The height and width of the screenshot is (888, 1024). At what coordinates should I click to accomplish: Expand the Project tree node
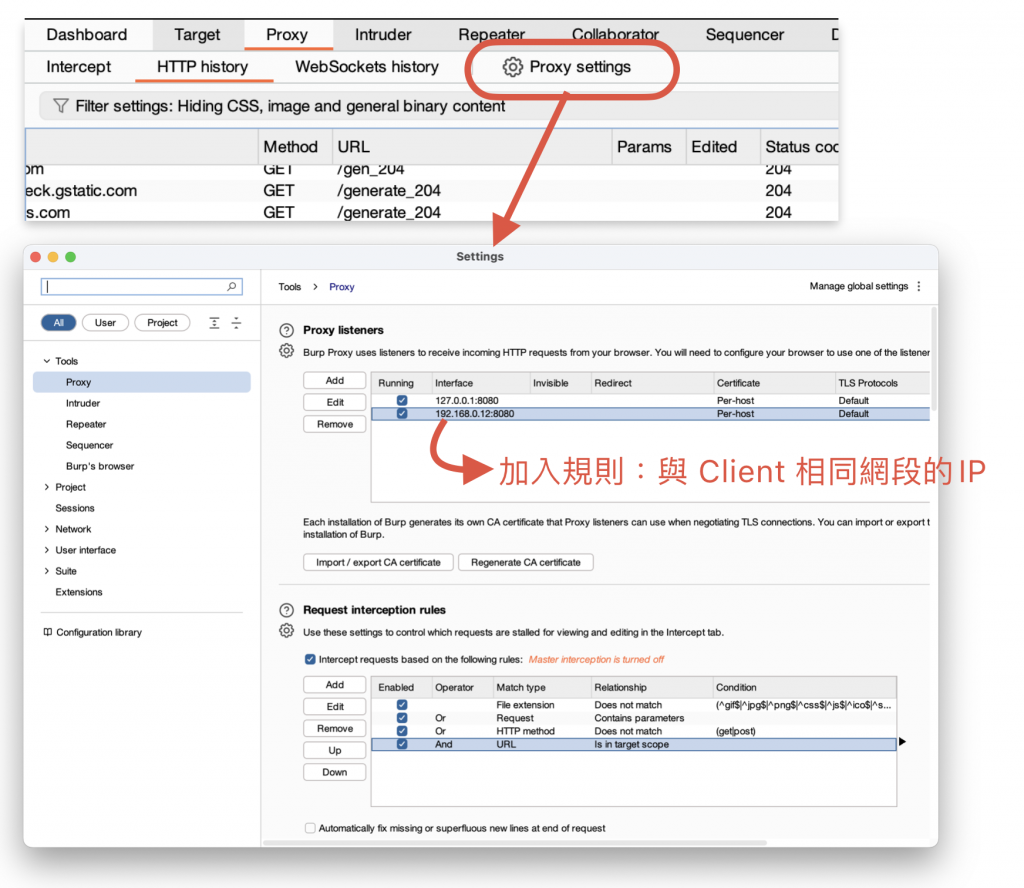click(x=47, y=487)
